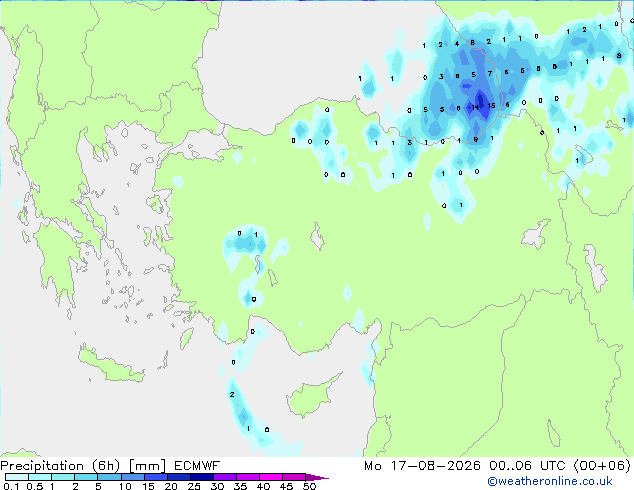Click the legend label '45'
Viewport: 634px width, 490px height.
(286, 486)
